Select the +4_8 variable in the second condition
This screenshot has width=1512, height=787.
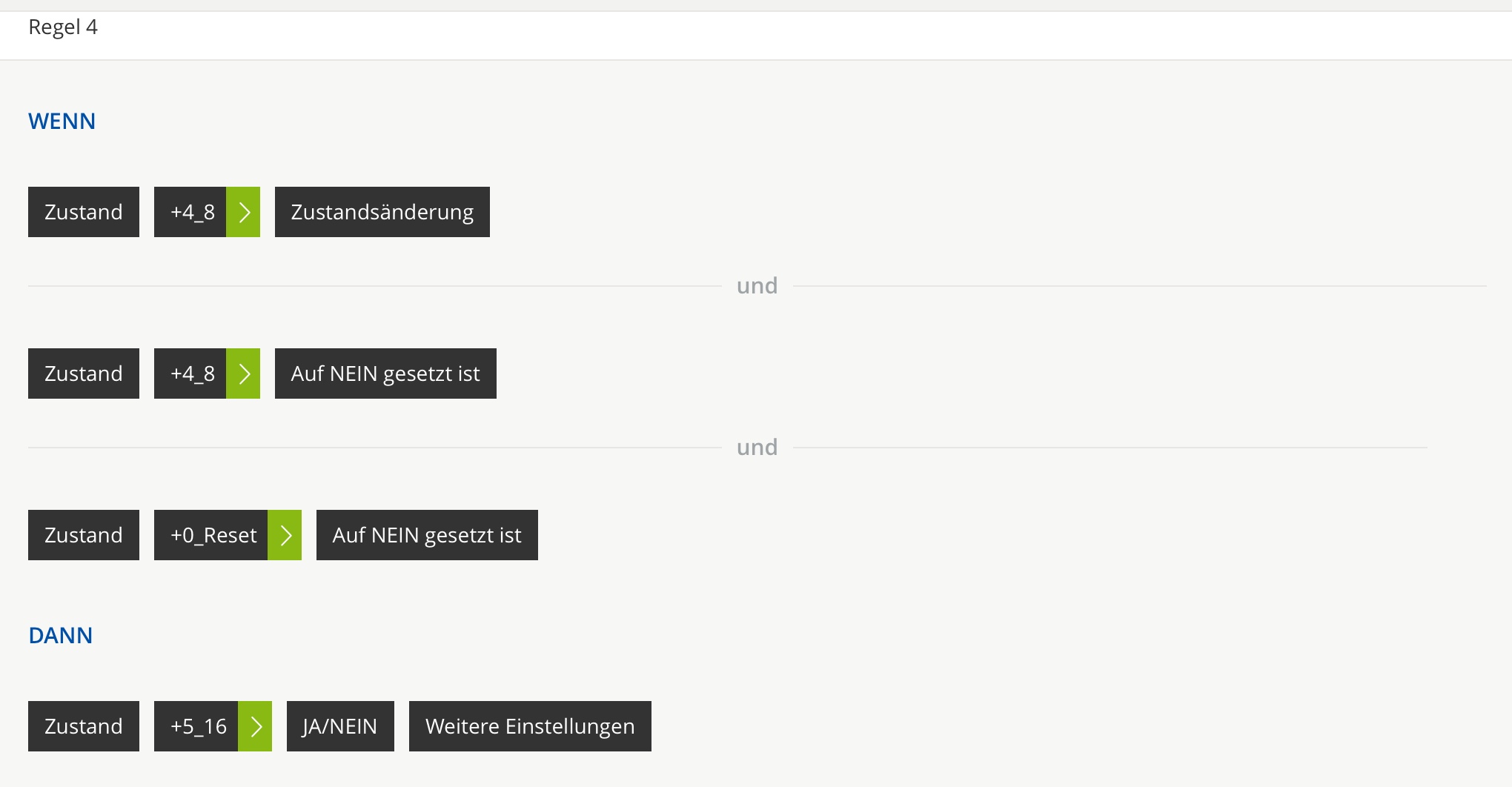pyautogui.click(x=190, y=373)
